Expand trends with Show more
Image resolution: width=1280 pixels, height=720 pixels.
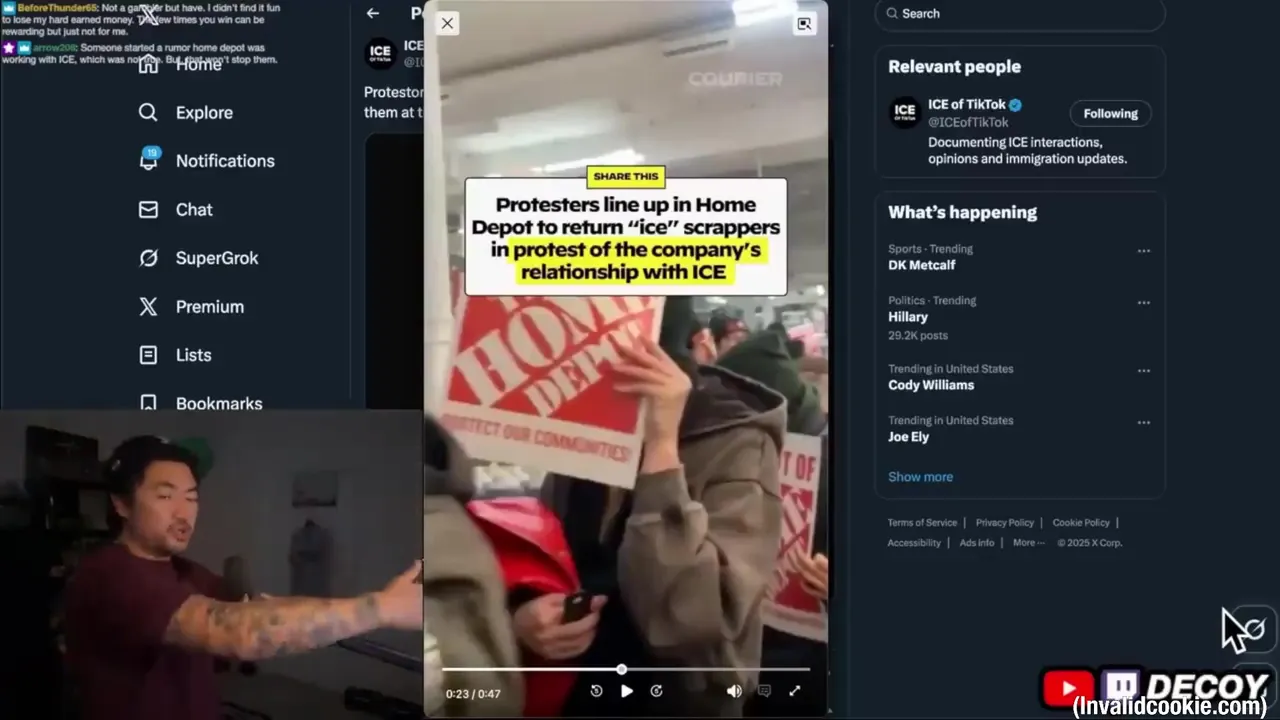coord(920,477)
